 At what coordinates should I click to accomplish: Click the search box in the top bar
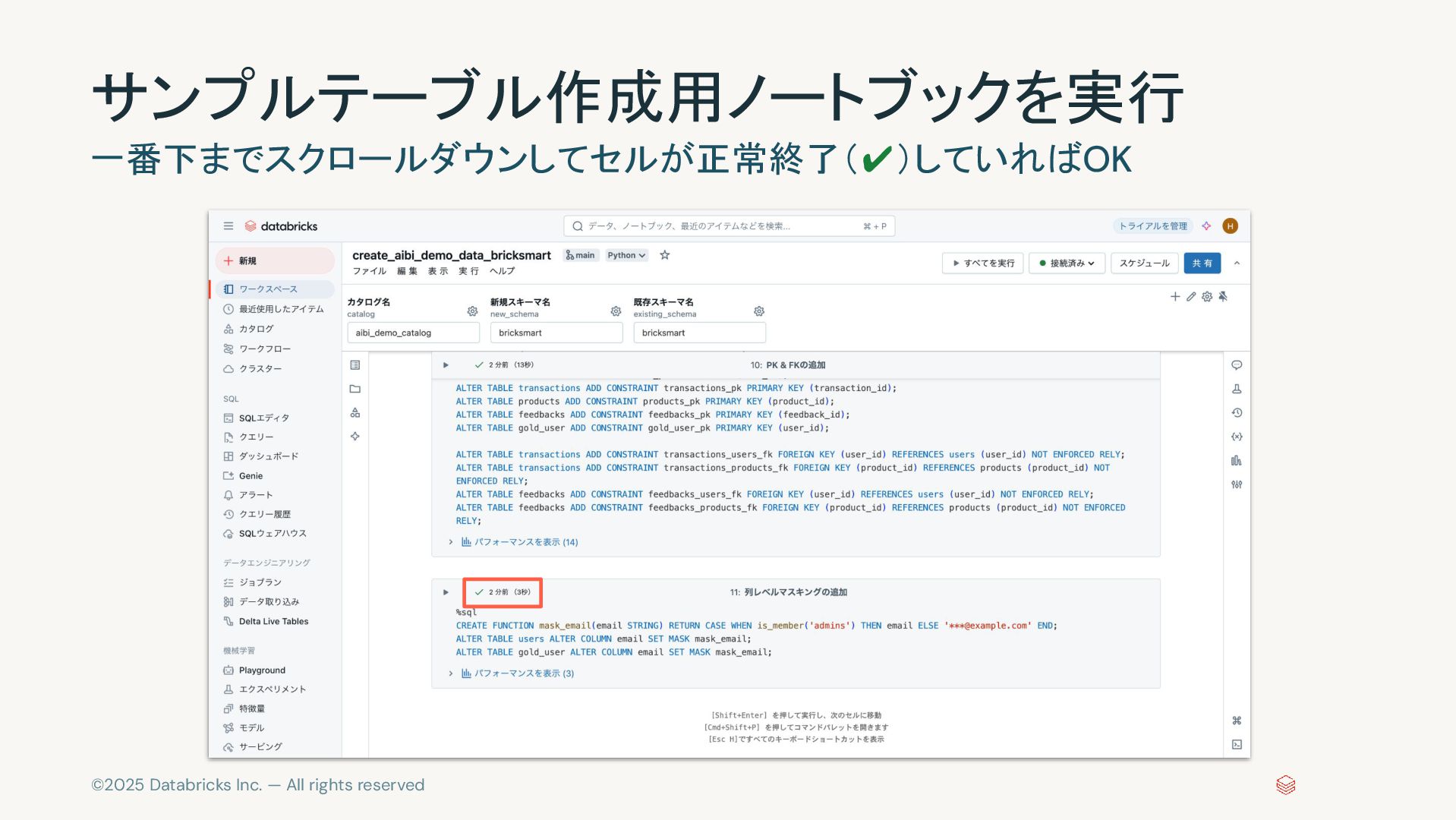click(x=729, y=226)
